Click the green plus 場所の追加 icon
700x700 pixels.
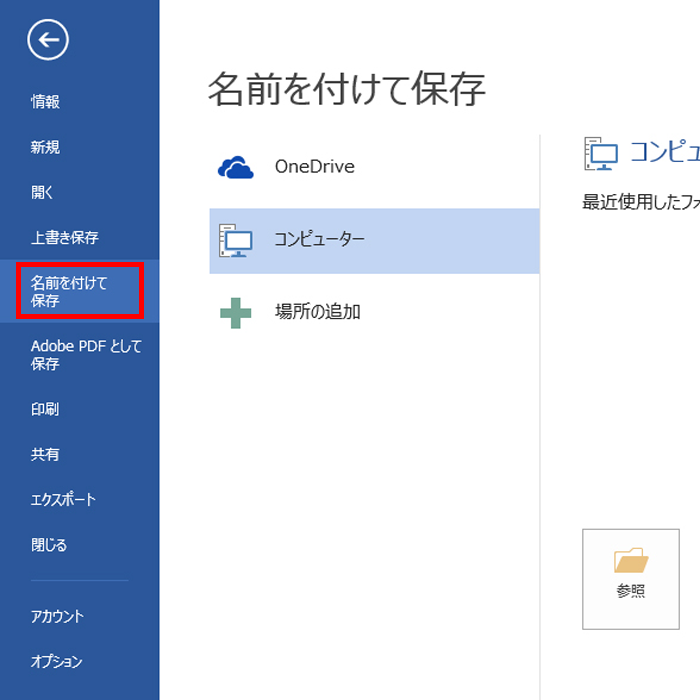[x=236, y=313]
